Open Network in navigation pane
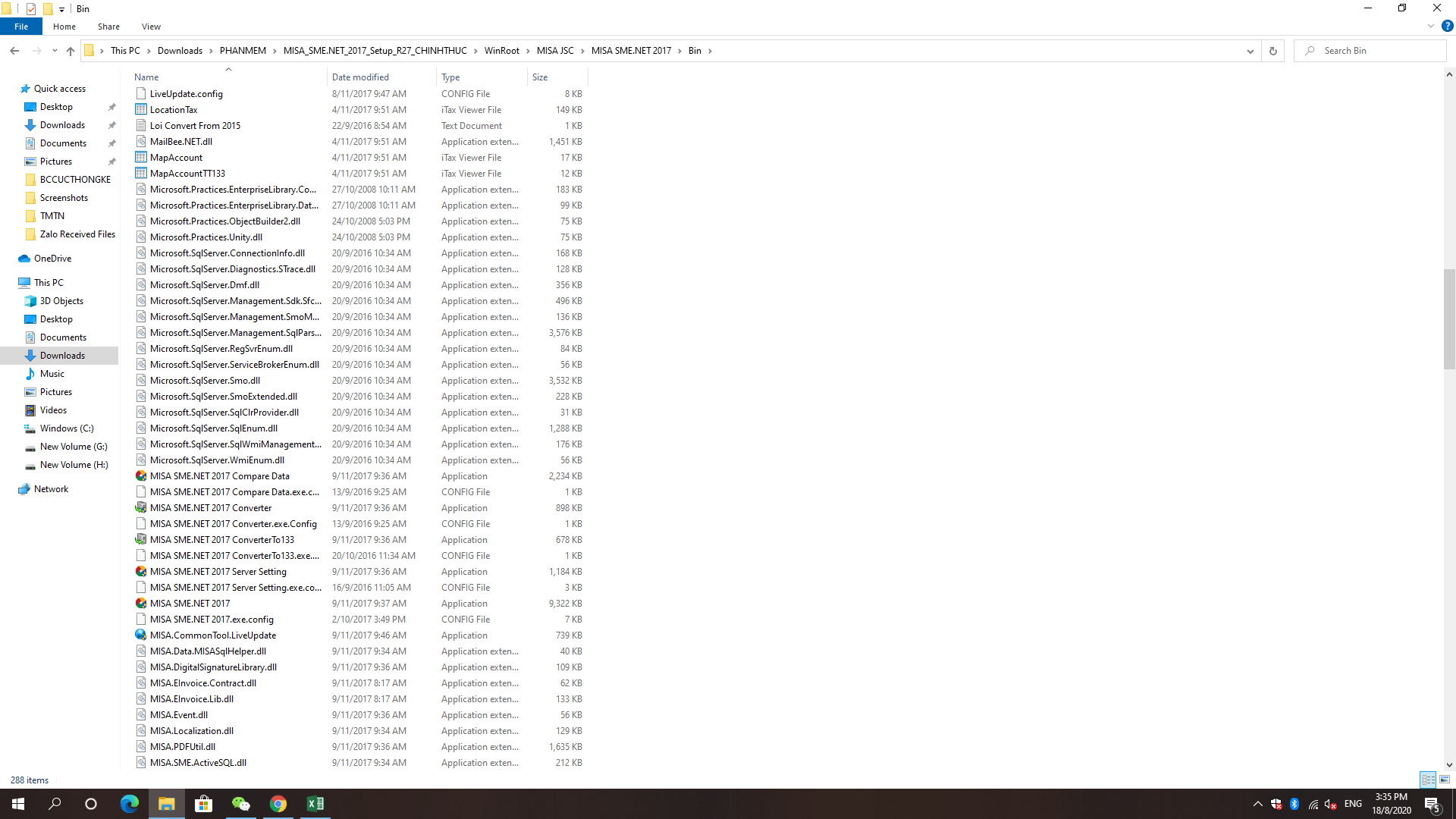 (51, 489)
